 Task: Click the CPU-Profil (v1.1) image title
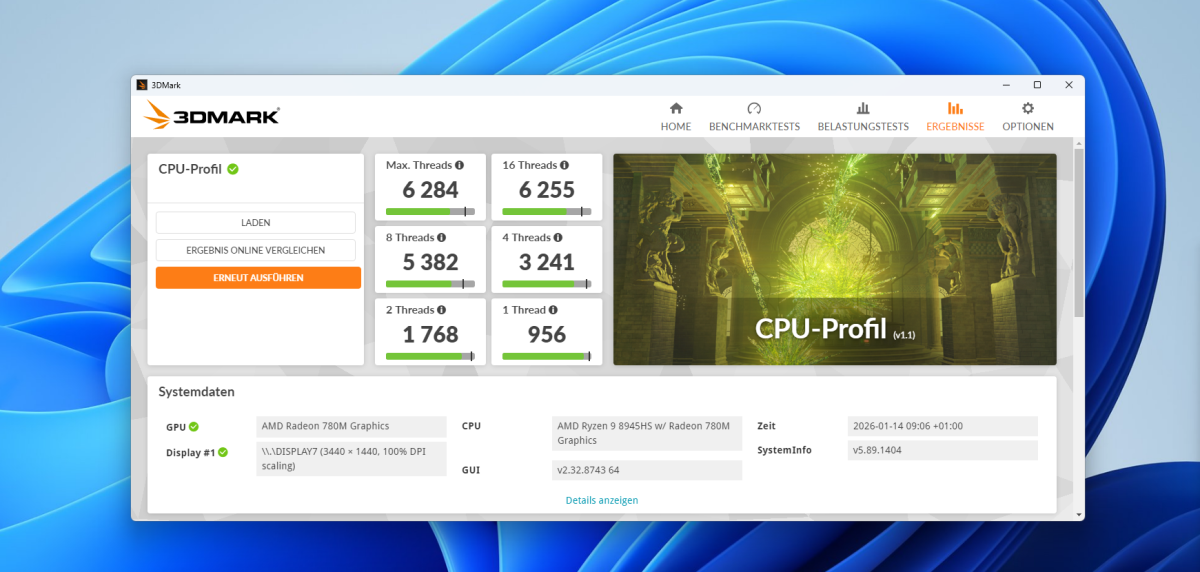834,330
